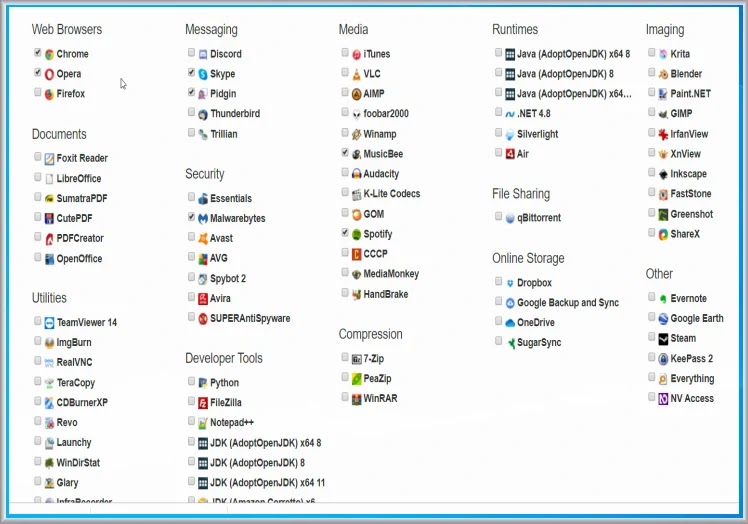The height and width of the screenshot is (524, 748).
Task: Click the Foxit Reader icon
Action: point(49,159)
